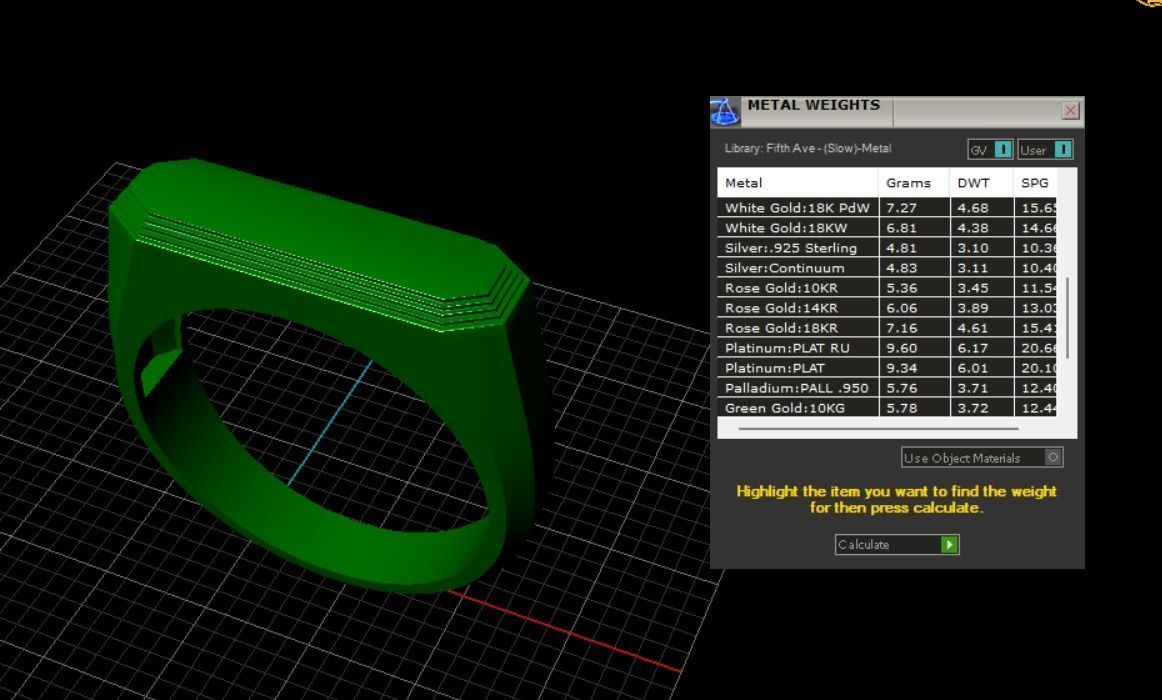
Task: Click the Metal Weights scale icon
Action: coord(725,111)
